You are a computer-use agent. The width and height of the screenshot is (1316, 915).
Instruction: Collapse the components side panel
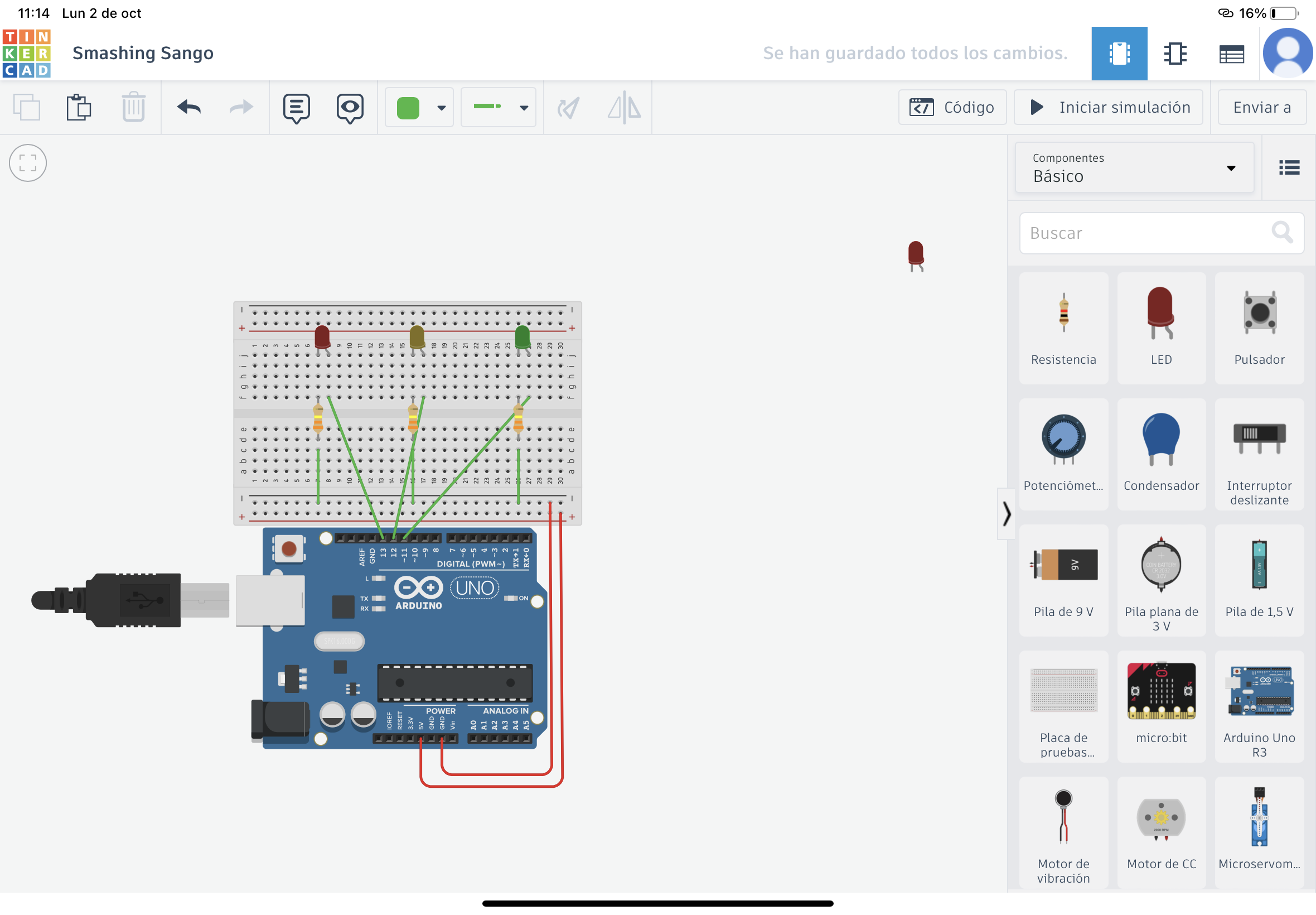(x=1007, y=513)
